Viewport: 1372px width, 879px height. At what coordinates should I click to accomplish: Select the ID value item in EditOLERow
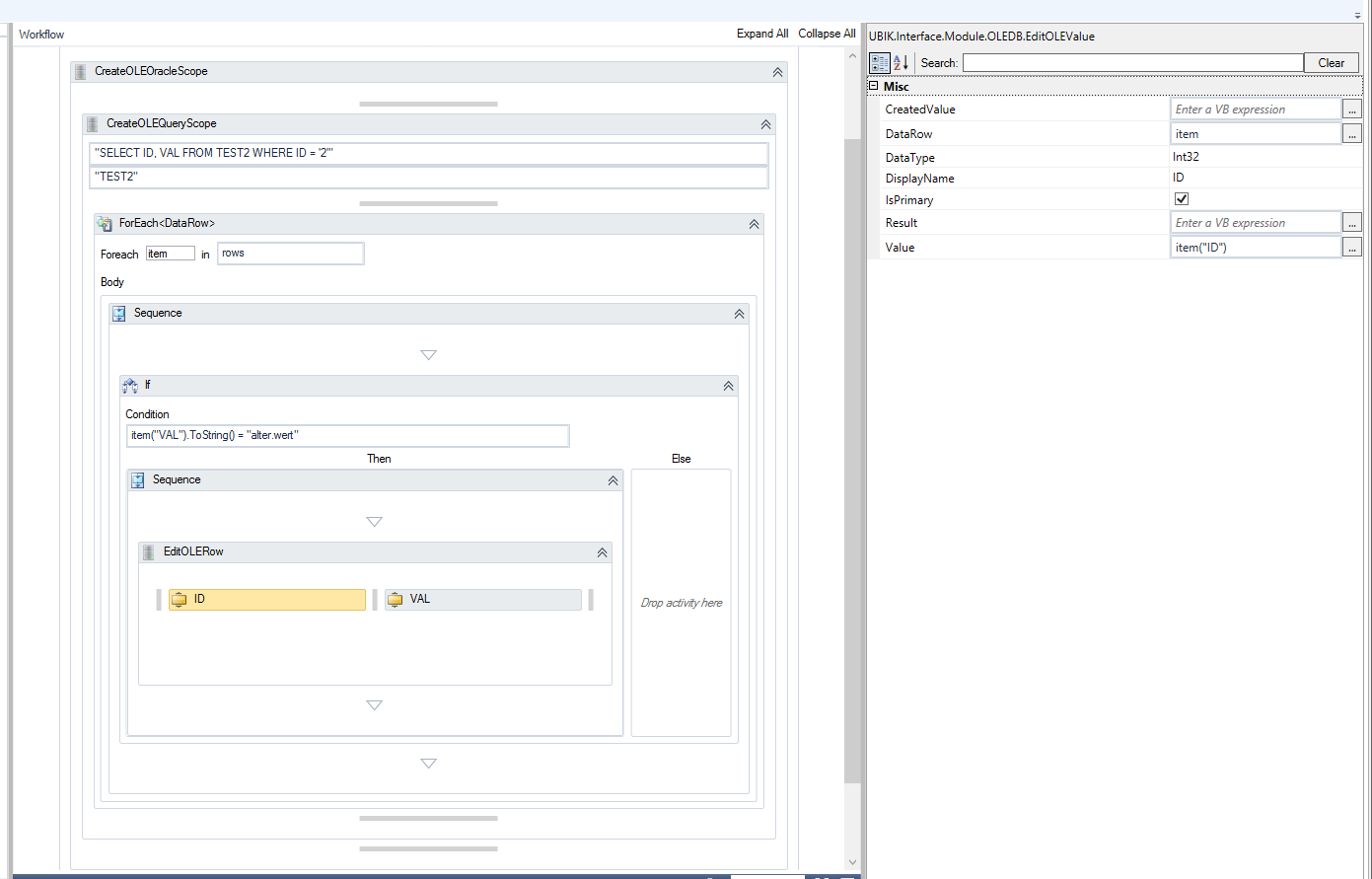[x=266, y=600]
